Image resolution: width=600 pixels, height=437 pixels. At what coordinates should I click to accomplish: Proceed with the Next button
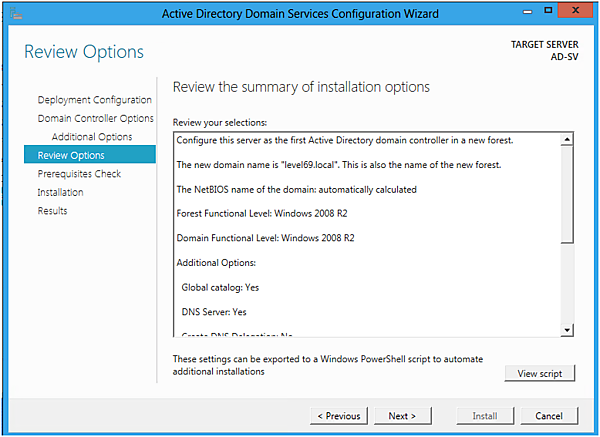pyautogui.click(x=402, y=416)
